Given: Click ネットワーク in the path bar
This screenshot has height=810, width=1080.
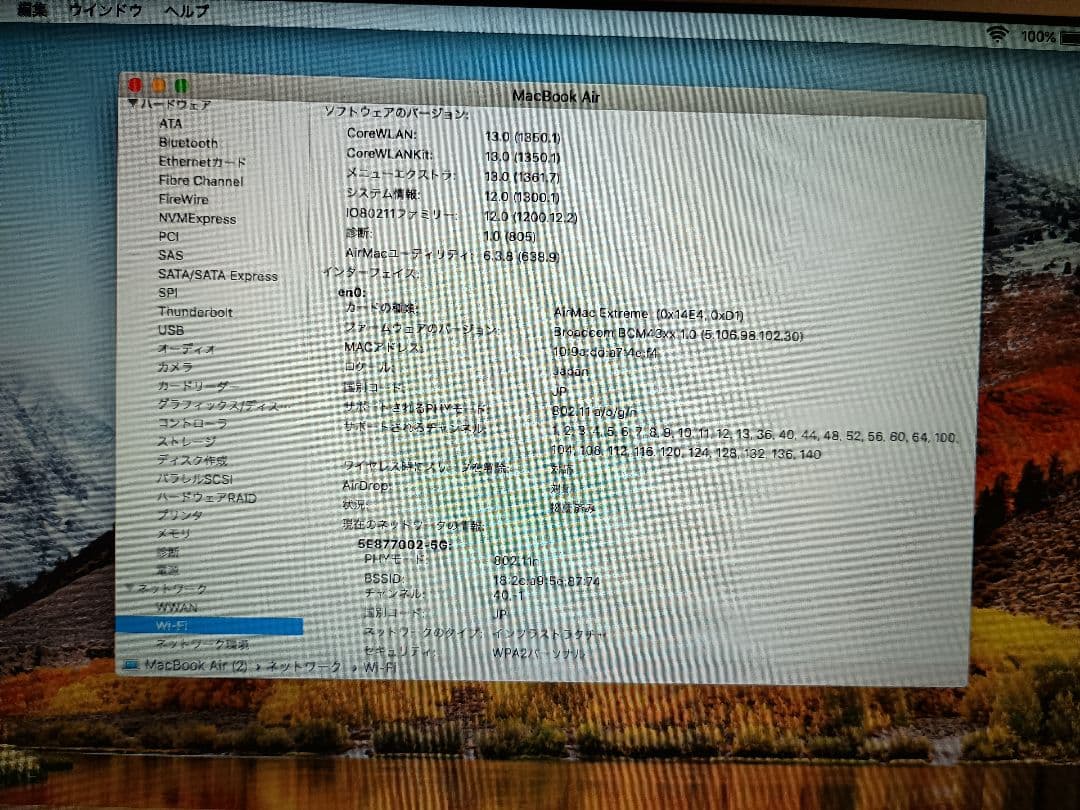Looking at the screenshot, I should point(304,666).
